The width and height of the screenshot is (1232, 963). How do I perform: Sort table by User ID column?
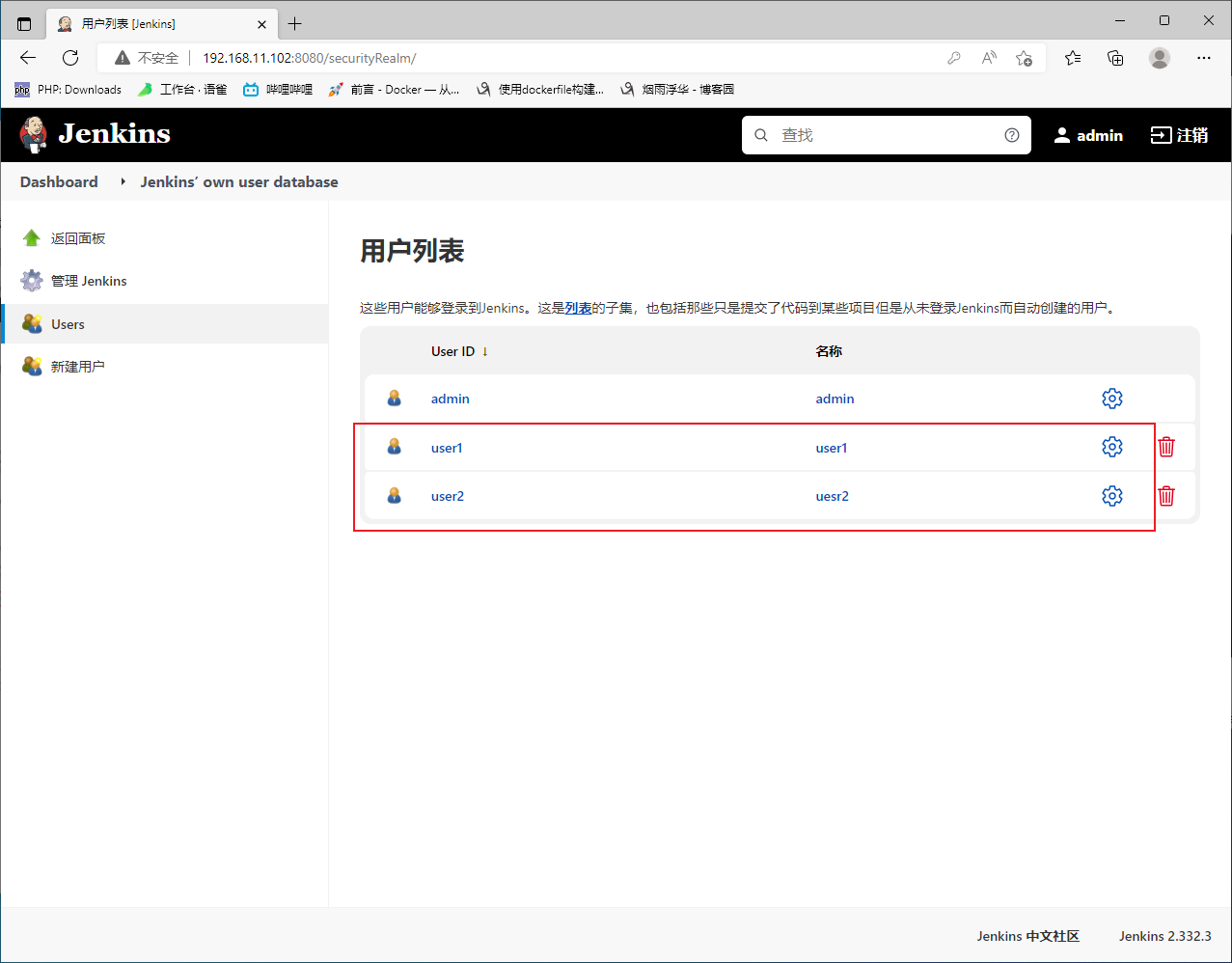[459, 351]
